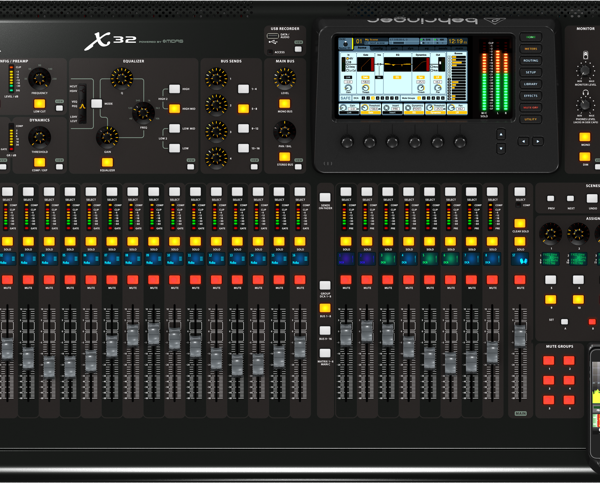Toggle the LOW CUT button
This screenshot has height=483, width=600.
click(x=39, y=104)
